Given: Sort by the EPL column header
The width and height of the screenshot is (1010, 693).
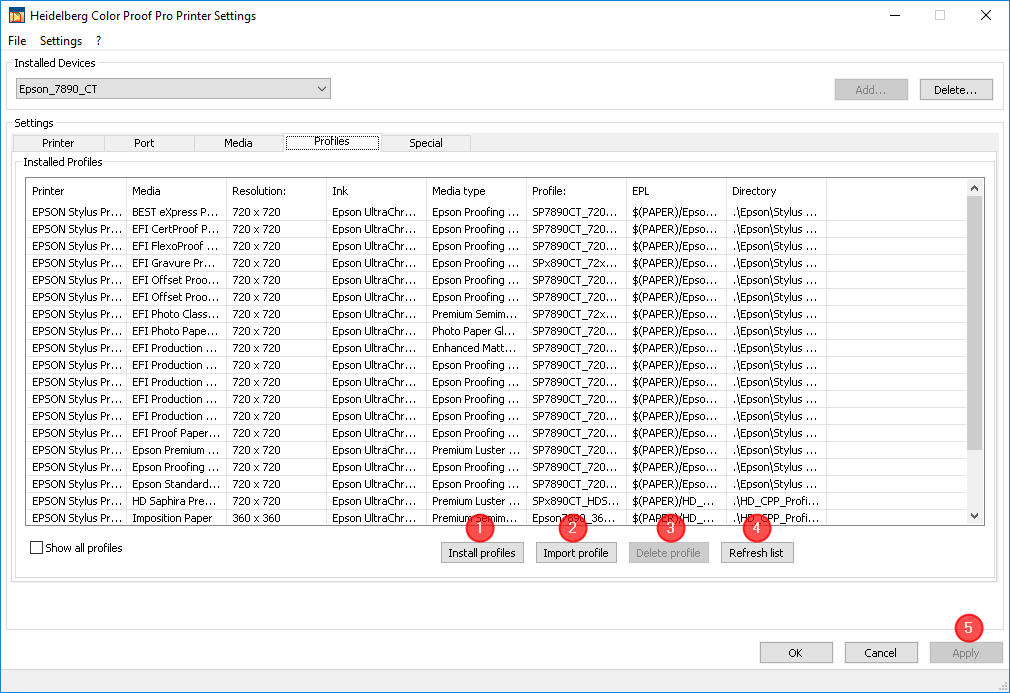Looking at the screenshot, I should click(676, 191).
